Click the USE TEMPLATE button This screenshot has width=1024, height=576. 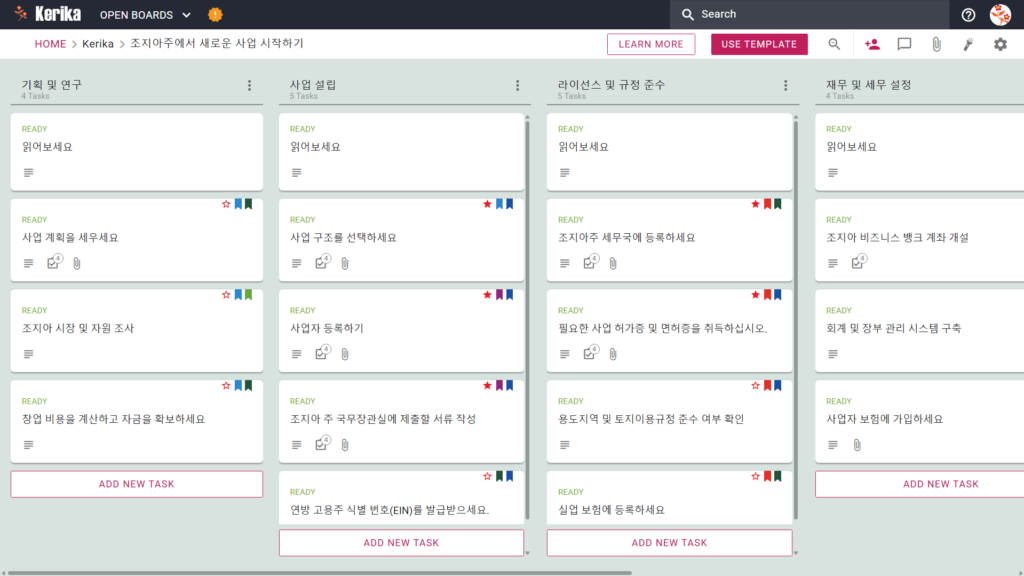(x=759, y=44)
